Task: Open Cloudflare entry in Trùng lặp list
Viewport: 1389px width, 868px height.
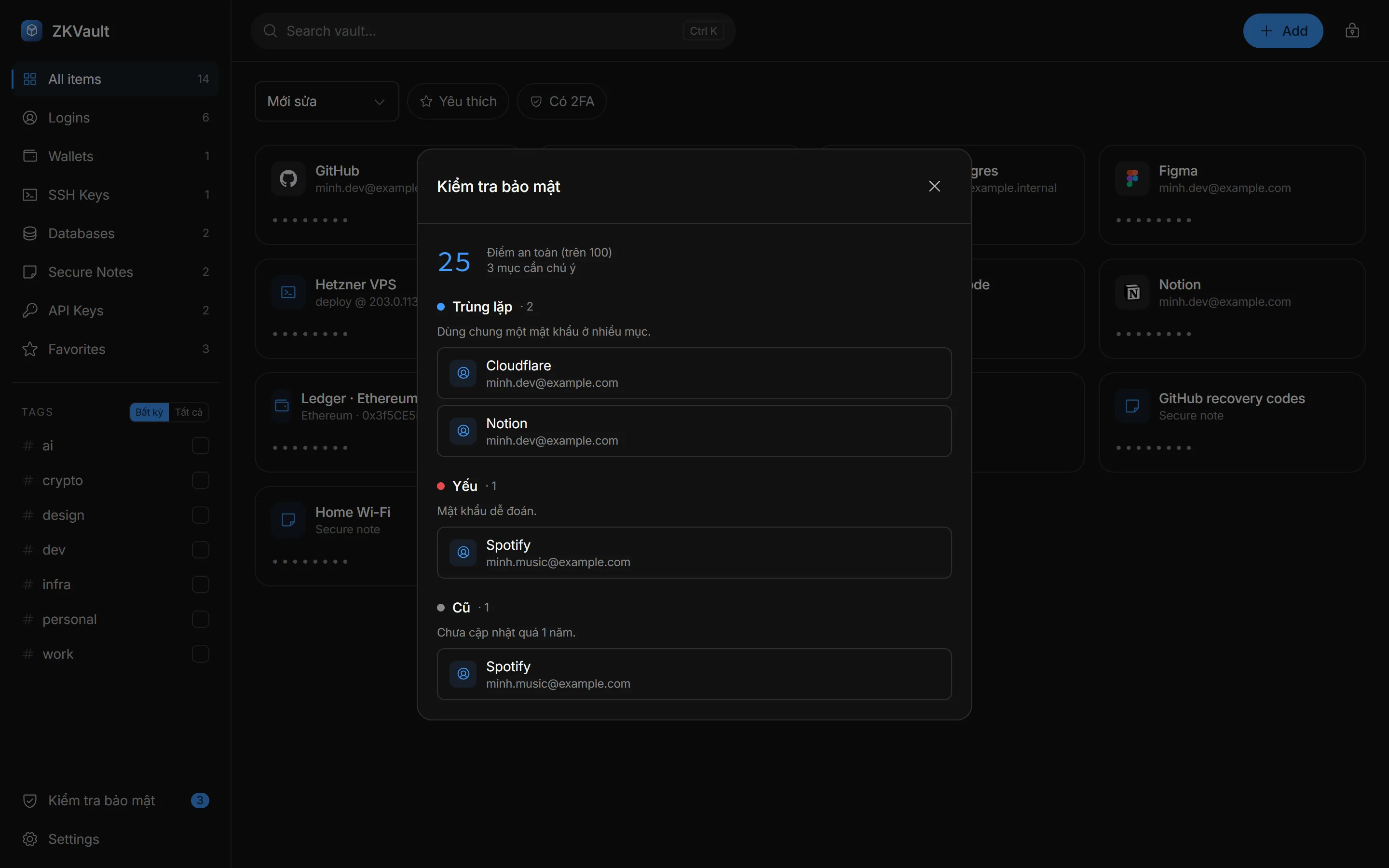Action: coord(694,373)
